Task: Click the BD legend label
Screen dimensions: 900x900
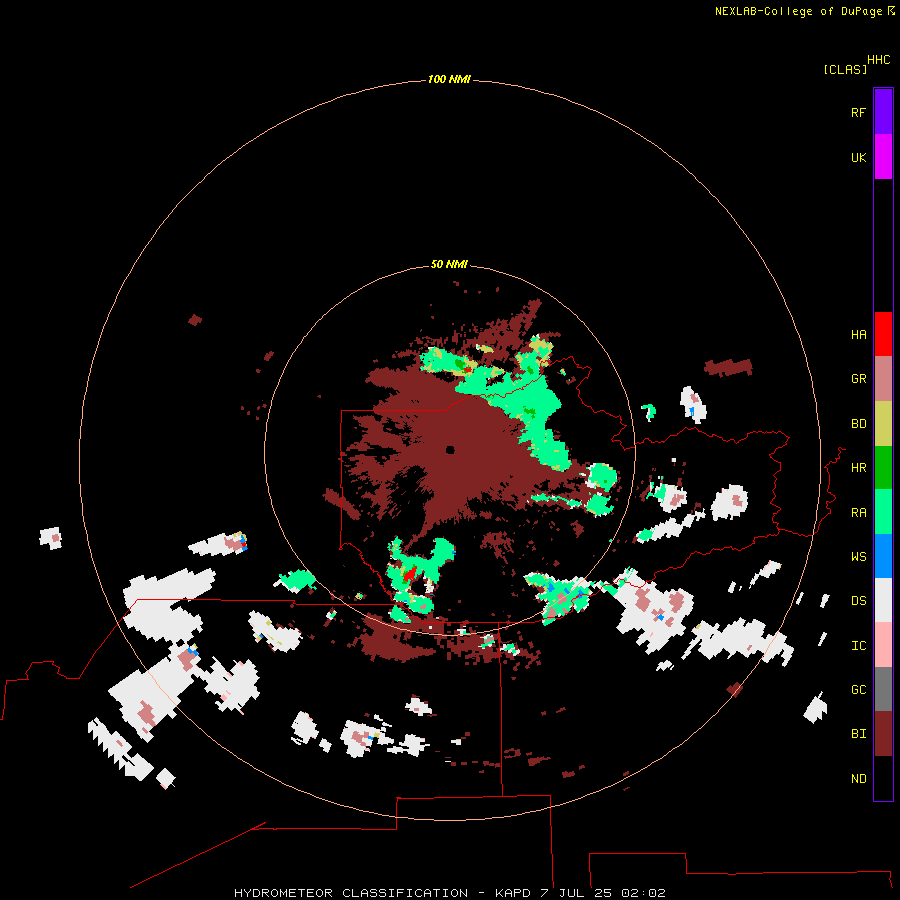Action: pos(858,424)
